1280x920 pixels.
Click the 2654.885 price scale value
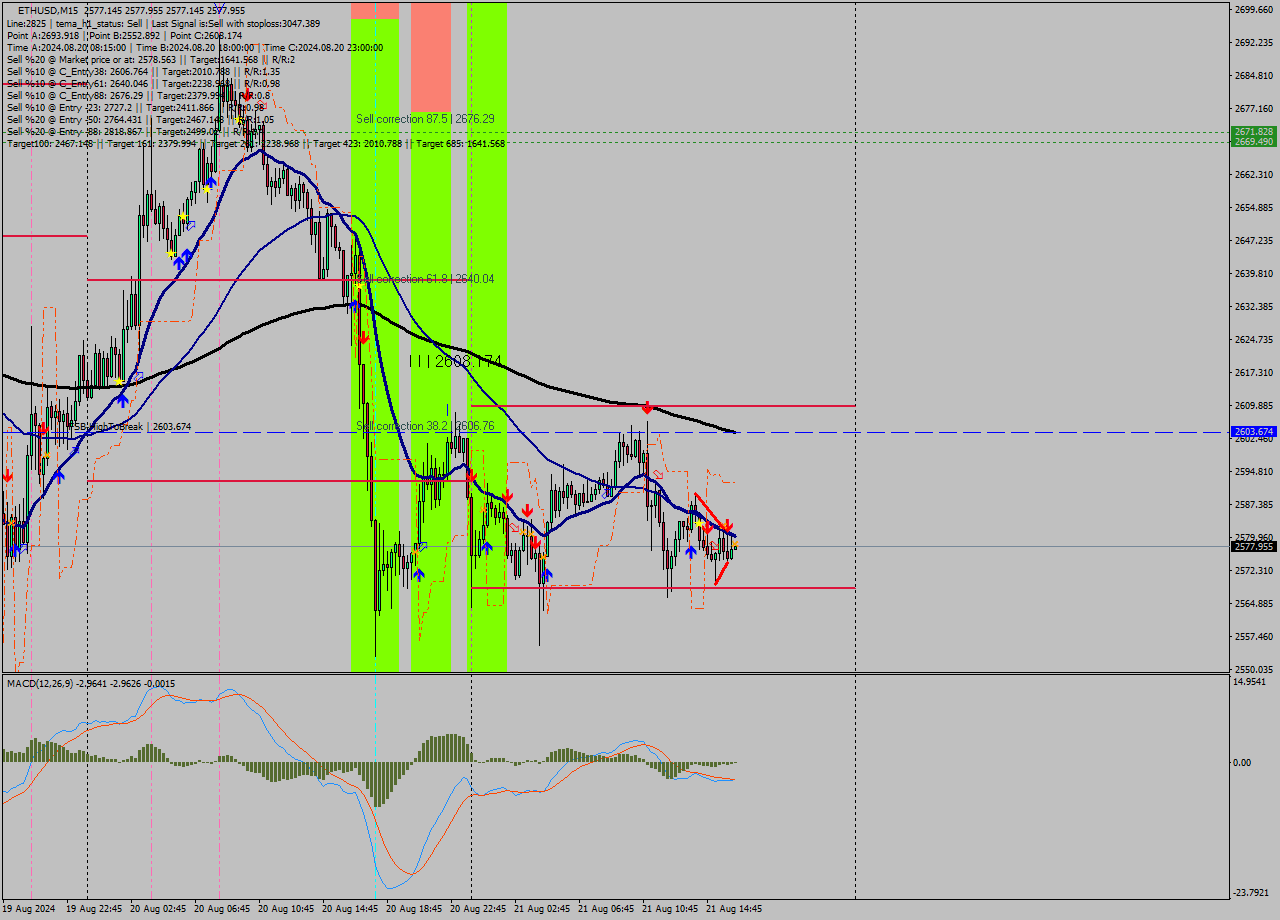(x=1254, y=207)
